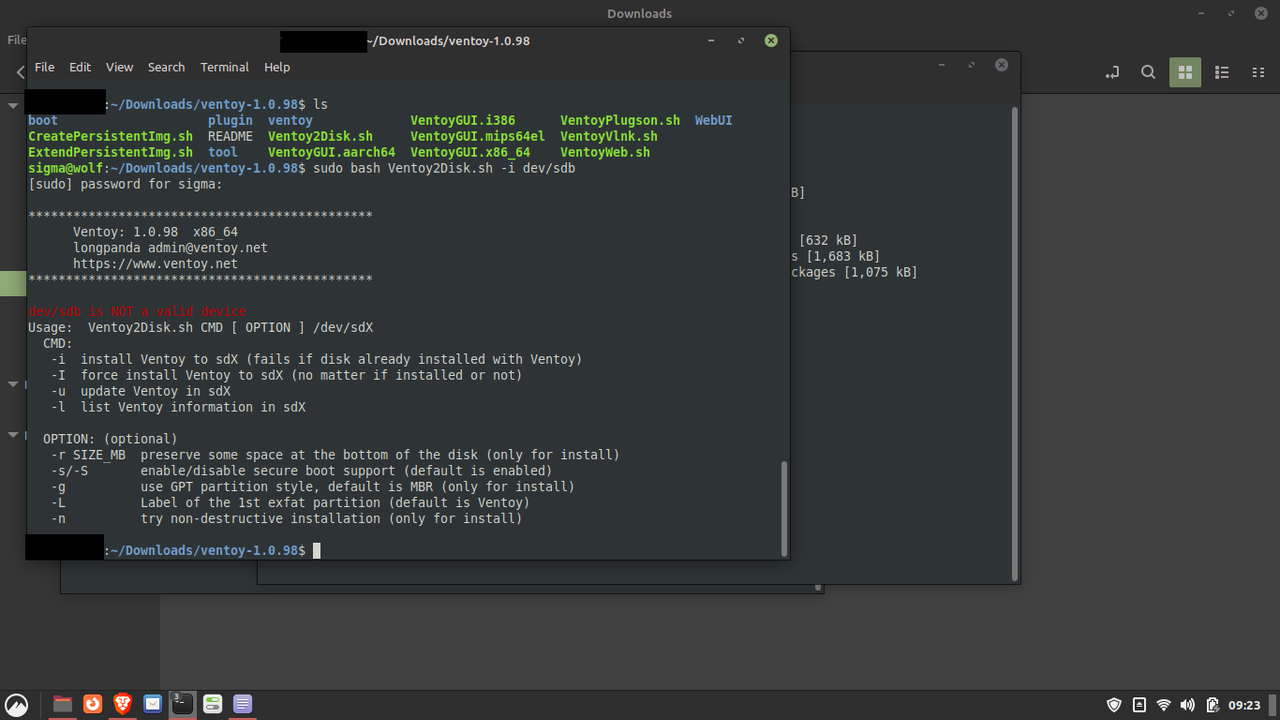Open File menu in terminal
This screenshot has height=720, width=1280.
(45, 67)
